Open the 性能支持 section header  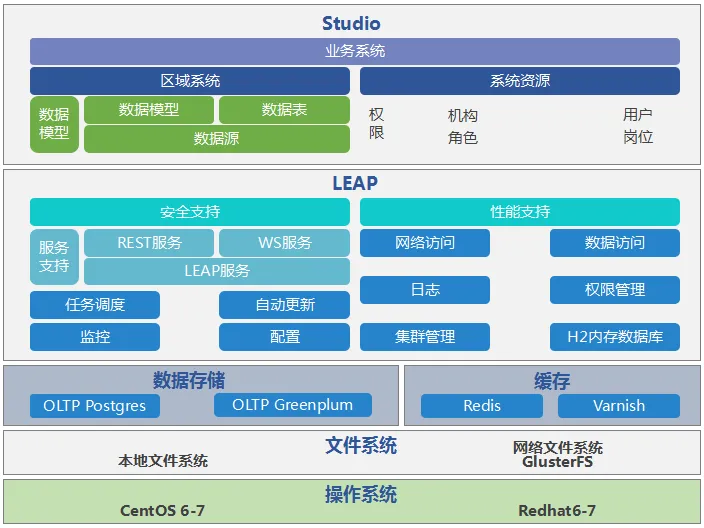pyautogui.click(x=519, y=212)
